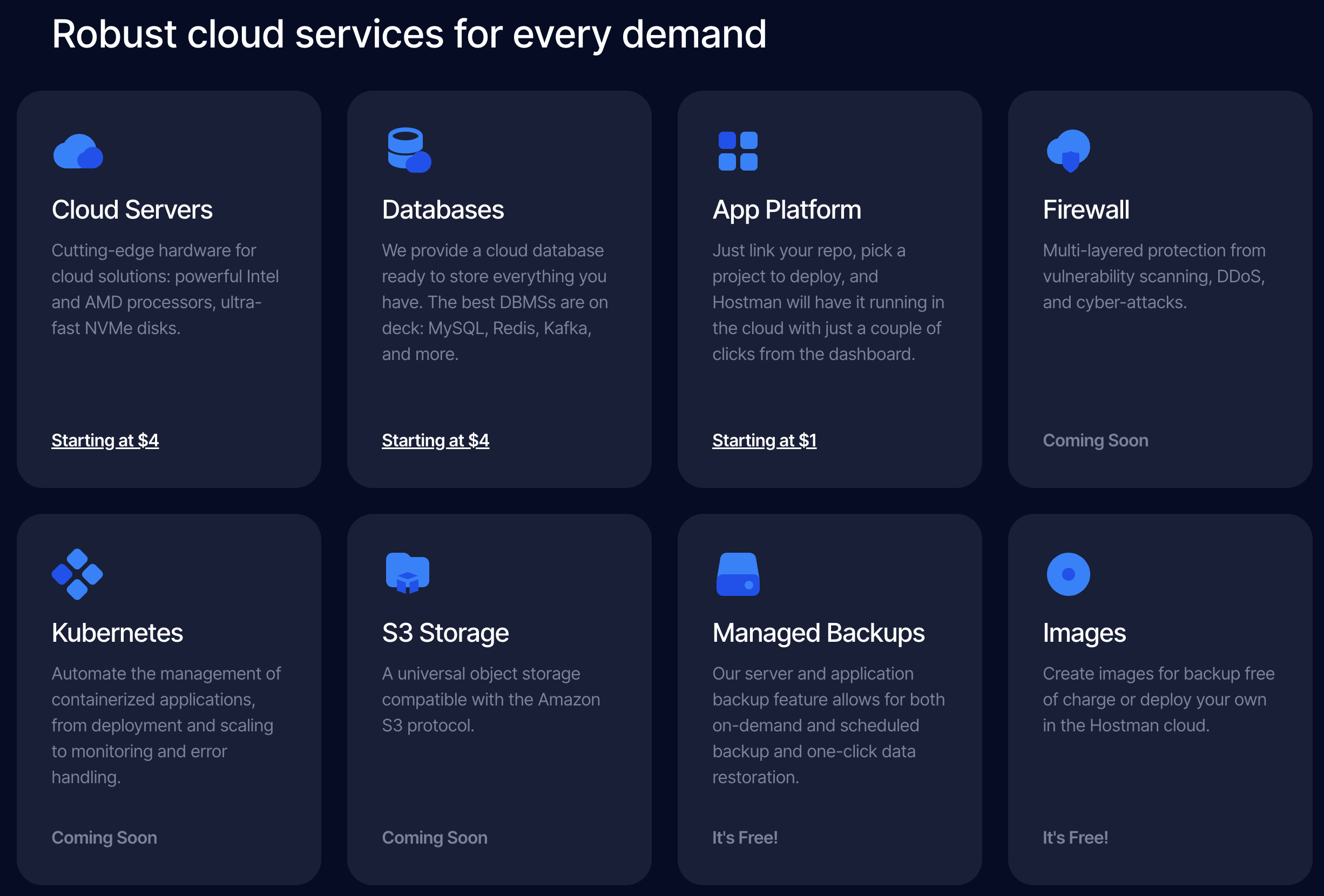The height and width of the screenshot is (896, 1324).
Task: Click "Robust cloud services for every demand" heading
Action: [409, 34]
